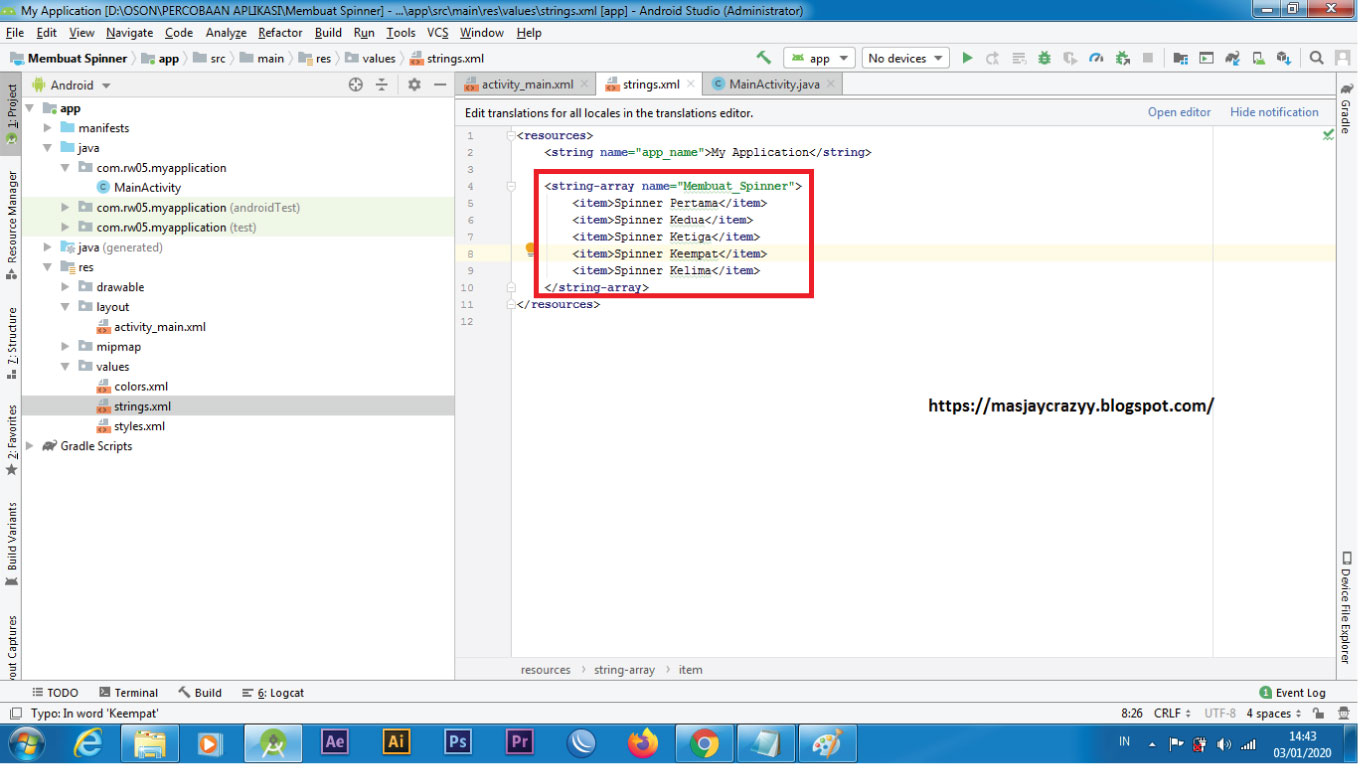The width and height of the screenshot is (1366, 768).
Task: Click the 'Open editor' translations link
Action: point(1179,112)
